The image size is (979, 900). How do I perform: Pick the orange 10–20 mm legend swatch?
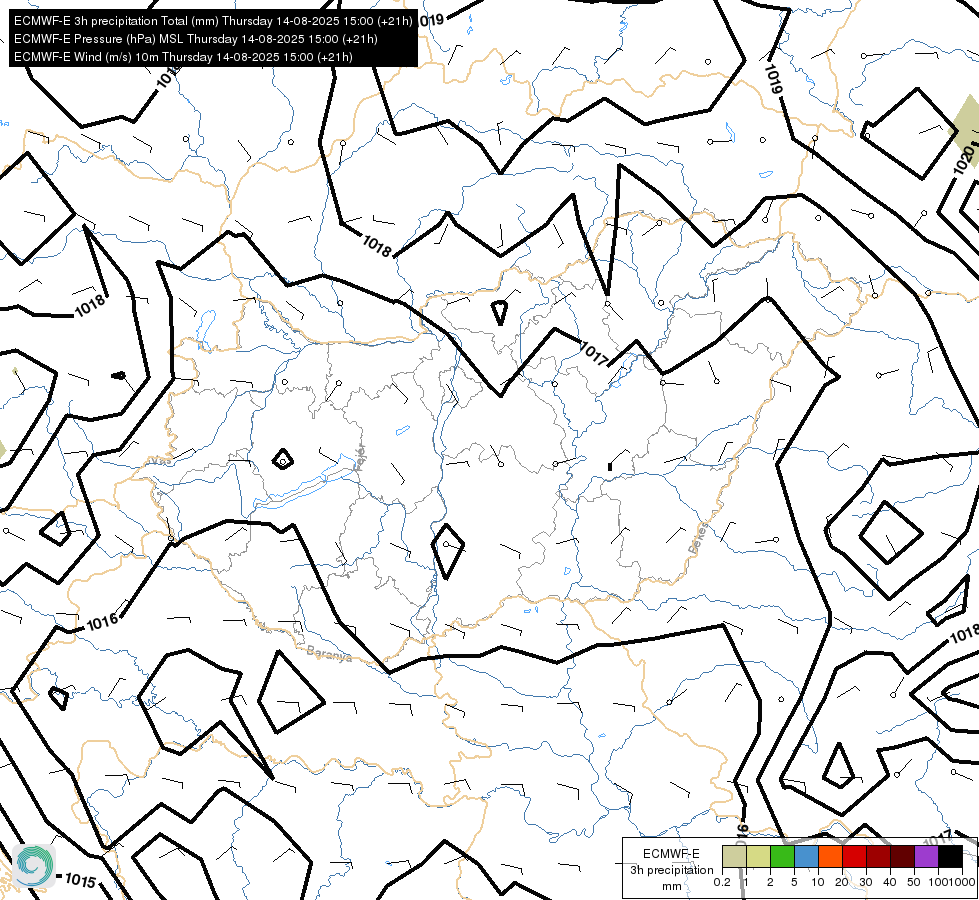[830, 857]
